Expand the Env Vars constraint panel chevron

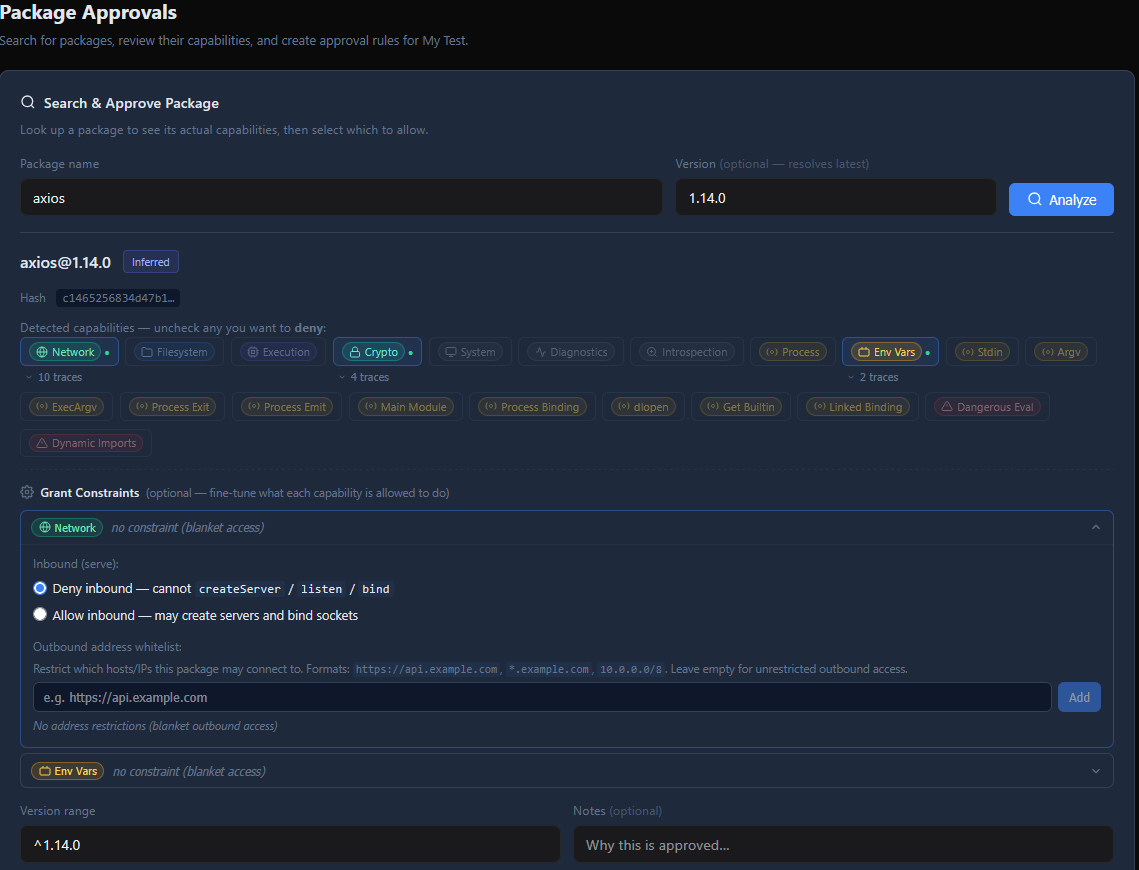coord(1095,771)
